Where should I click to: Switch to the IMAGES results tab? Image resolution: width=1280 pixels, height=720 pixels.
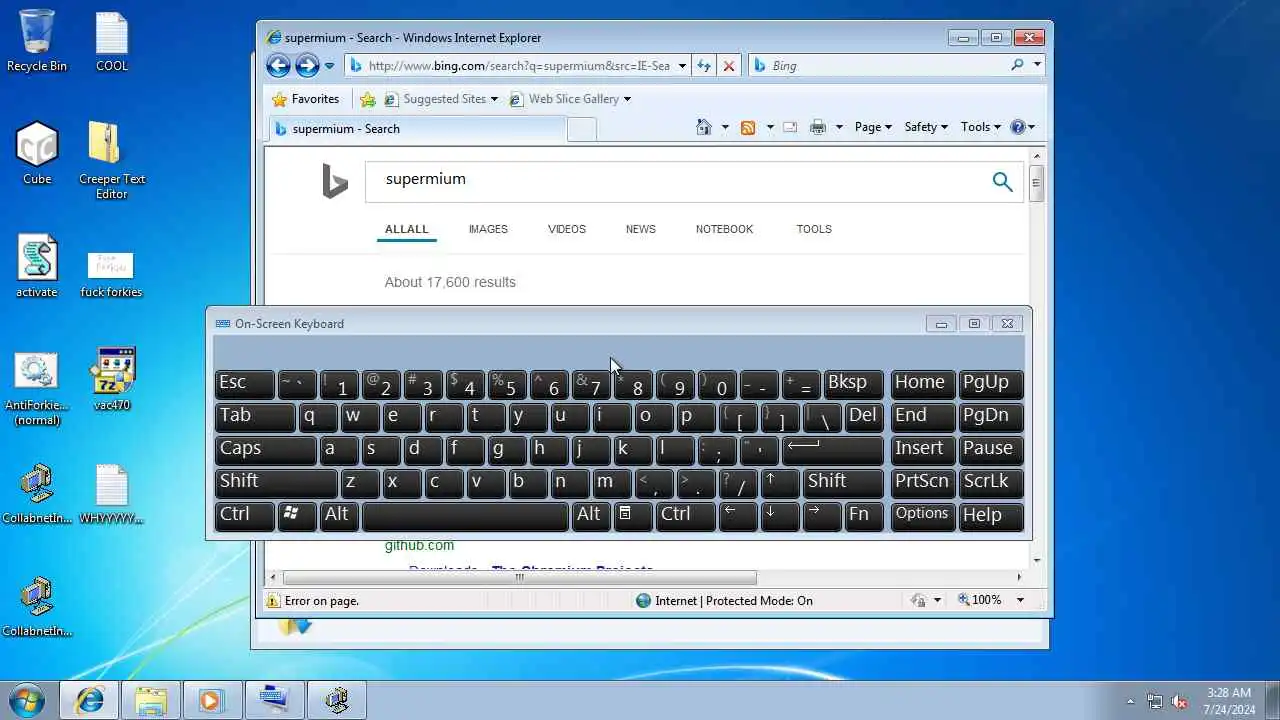[x=488, y=229]
